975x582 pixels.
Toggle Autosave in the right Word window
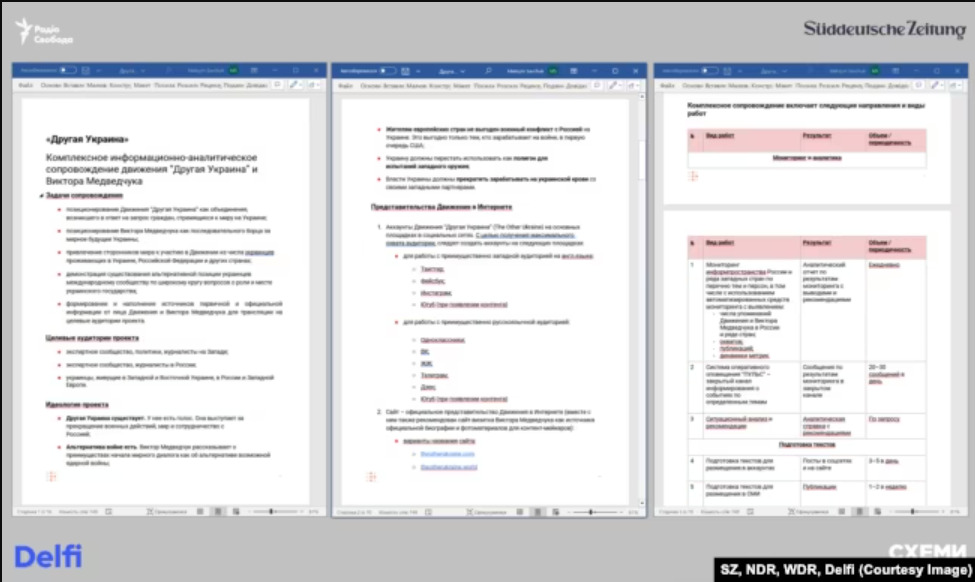[x=709, y=71]
